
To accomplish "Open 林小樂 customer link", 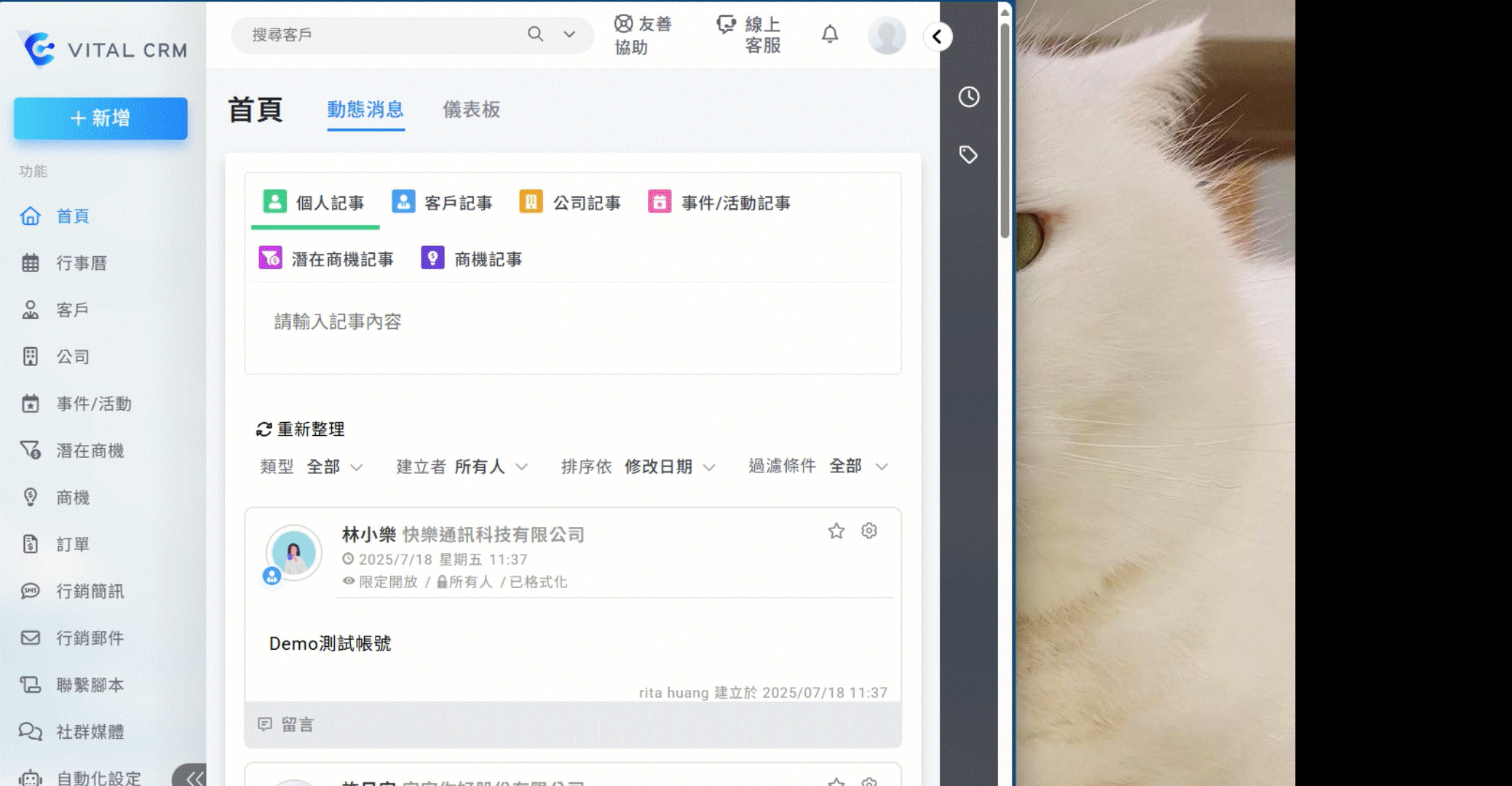I will (x=369, y=535).
